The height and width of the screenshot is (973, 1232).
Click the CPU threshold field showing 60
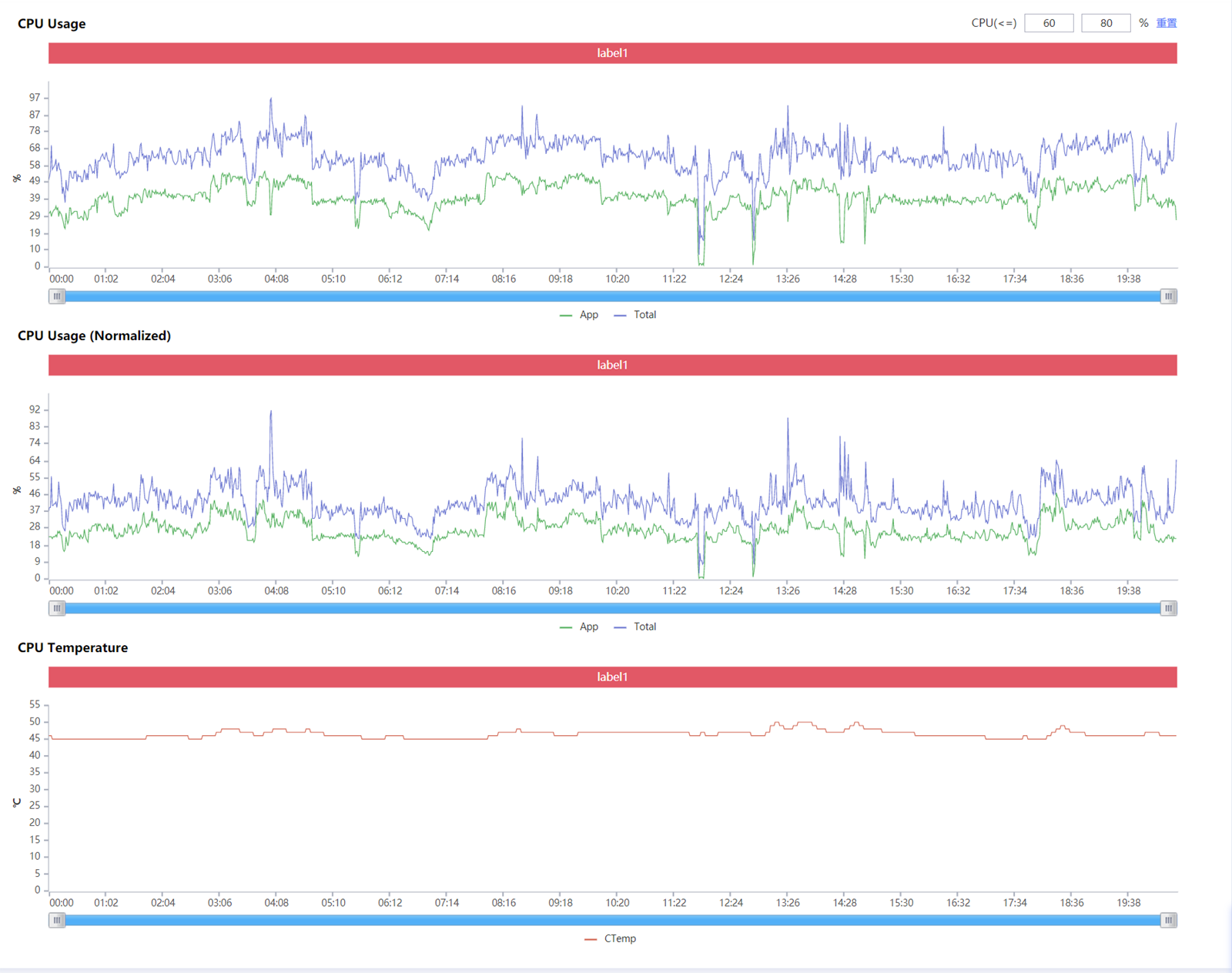click(1048, 23)
